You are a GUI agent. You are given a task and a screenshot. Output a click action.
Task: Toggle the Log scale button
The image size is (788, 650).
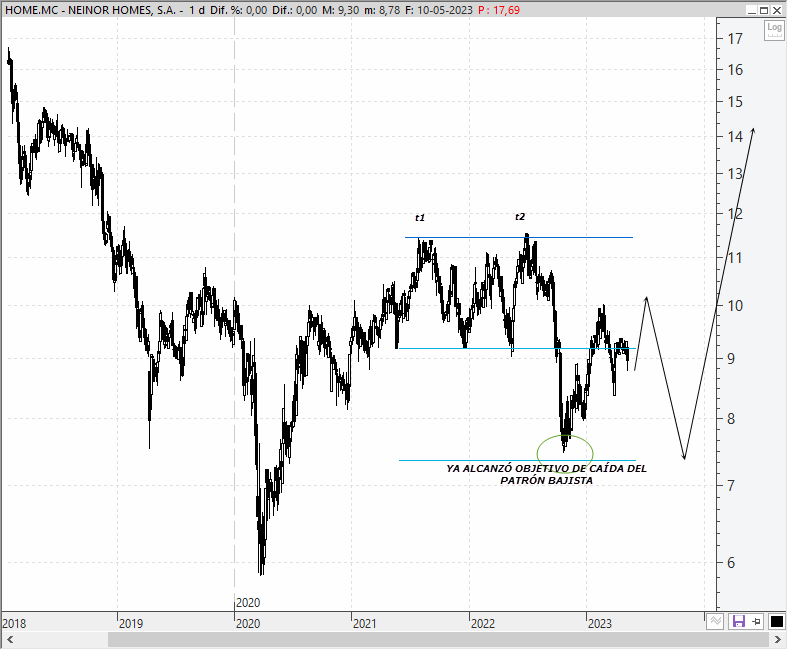point(774,30)
